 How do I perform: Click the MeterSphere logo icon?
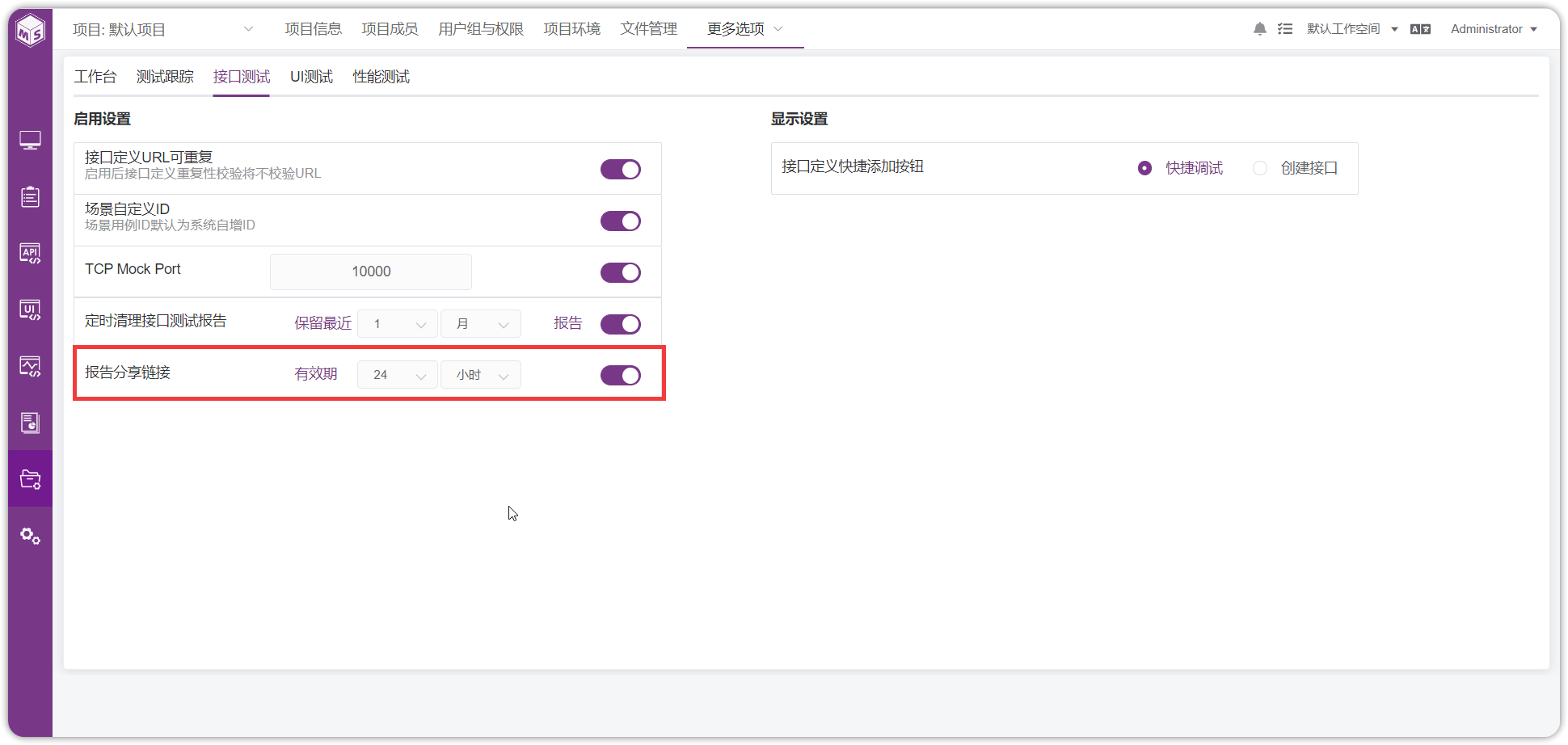pos(31,31)
